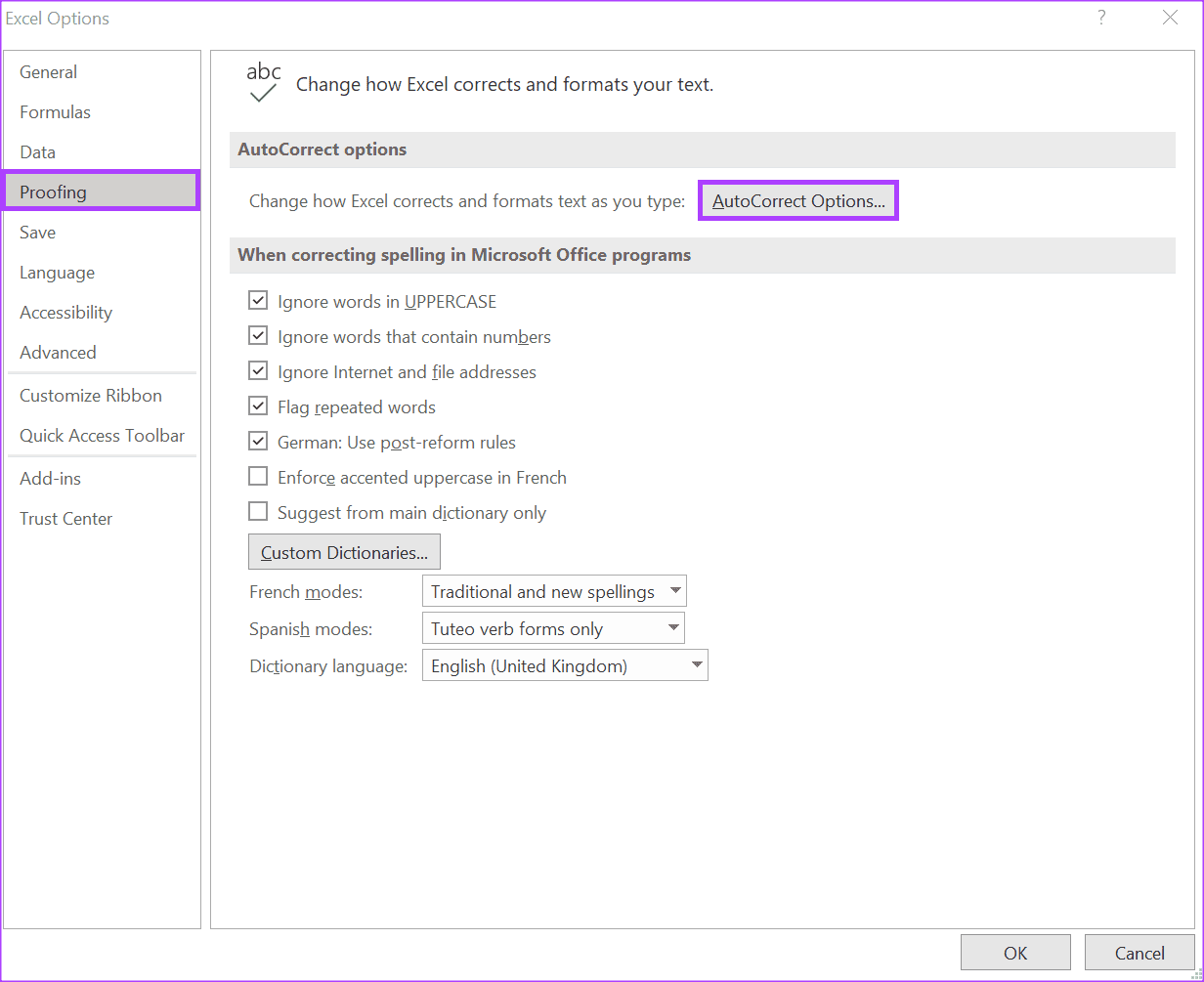Expand the Dictionary language dropdown
This screenshot has height=982, width=1204.
pyautogui.click(x=565, y=665)
